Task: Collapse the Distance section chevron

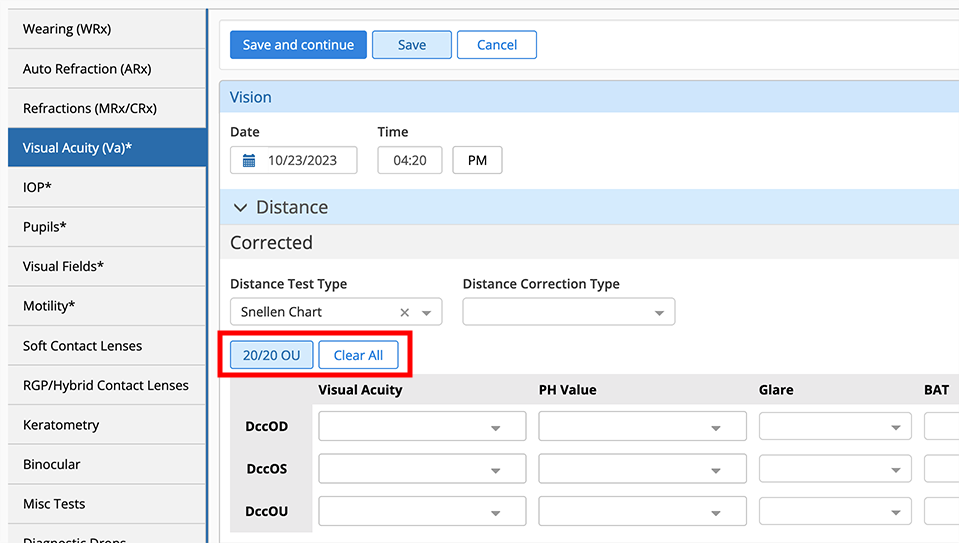Action: 240,208
